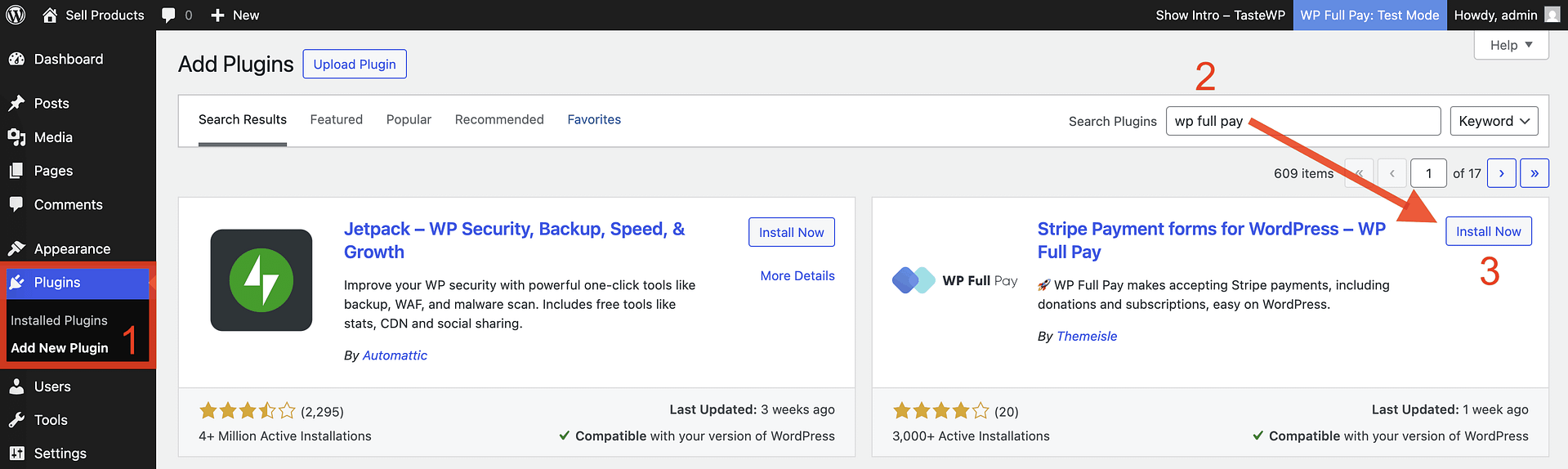
Task: Click the Upload Plugin button
Action: point(355,65)
